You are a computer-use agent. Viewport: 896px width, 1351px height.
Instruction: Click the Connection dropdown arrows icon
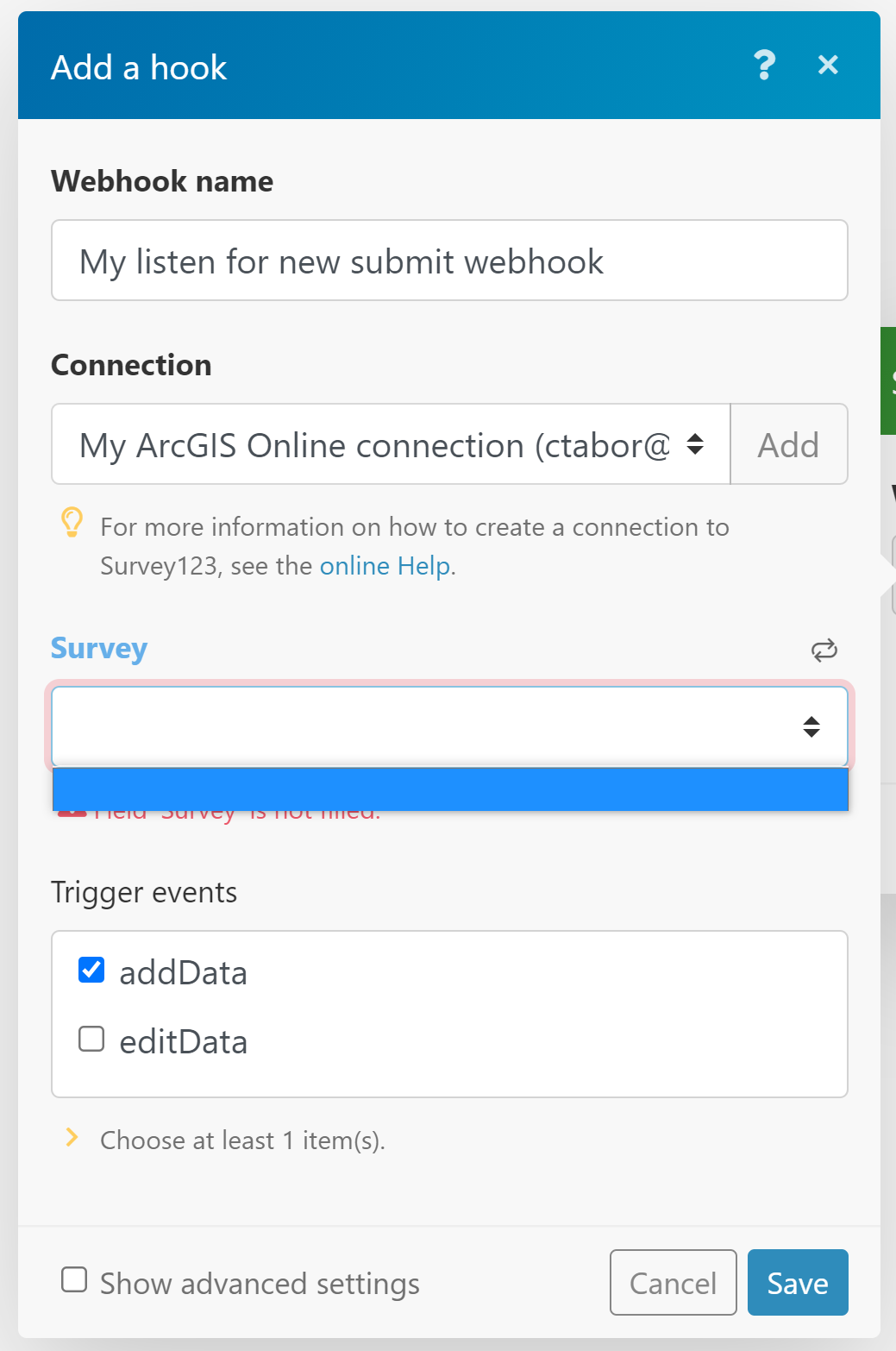pyautogui.click(x=695, y=444)
